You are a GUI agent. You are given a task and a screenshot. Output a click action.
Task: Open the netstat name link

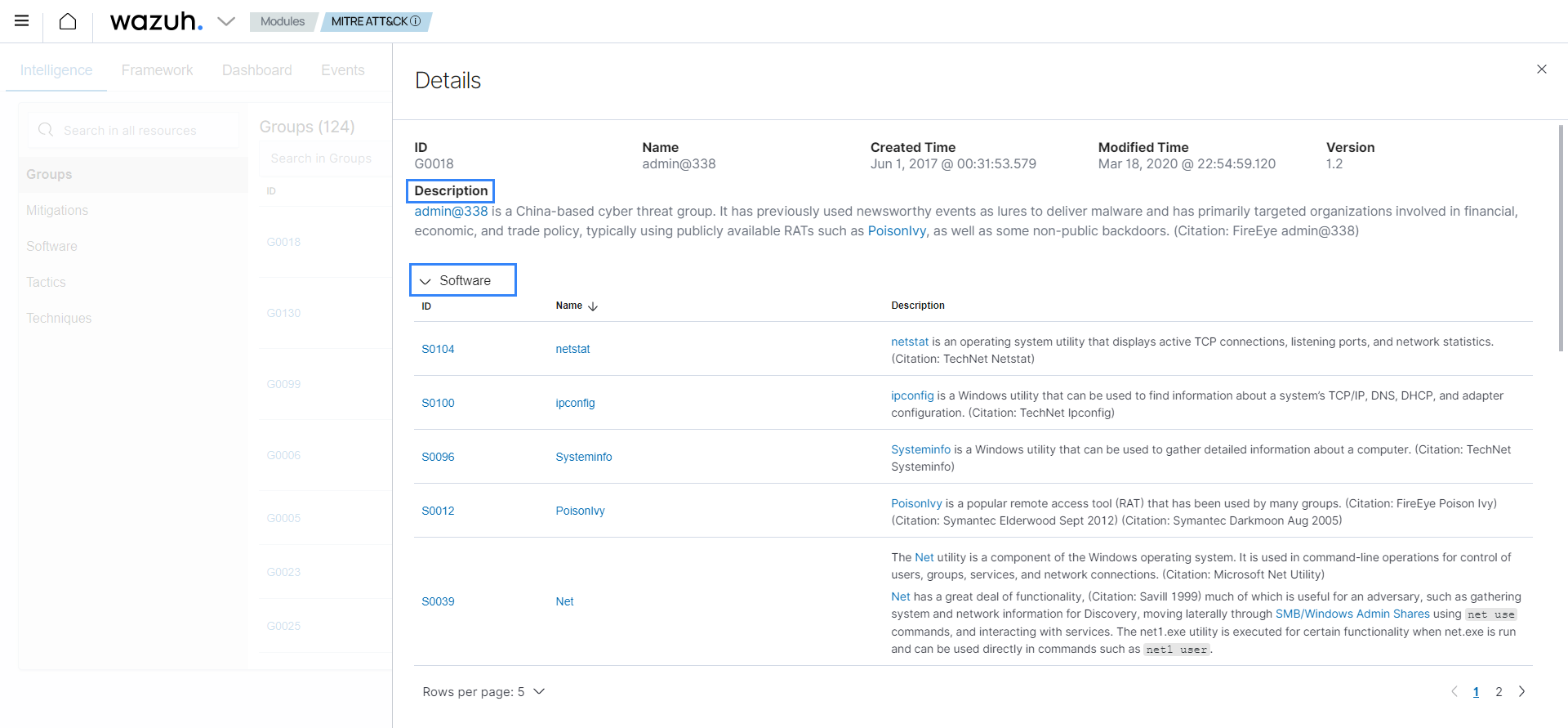click(x=572, y=349)
